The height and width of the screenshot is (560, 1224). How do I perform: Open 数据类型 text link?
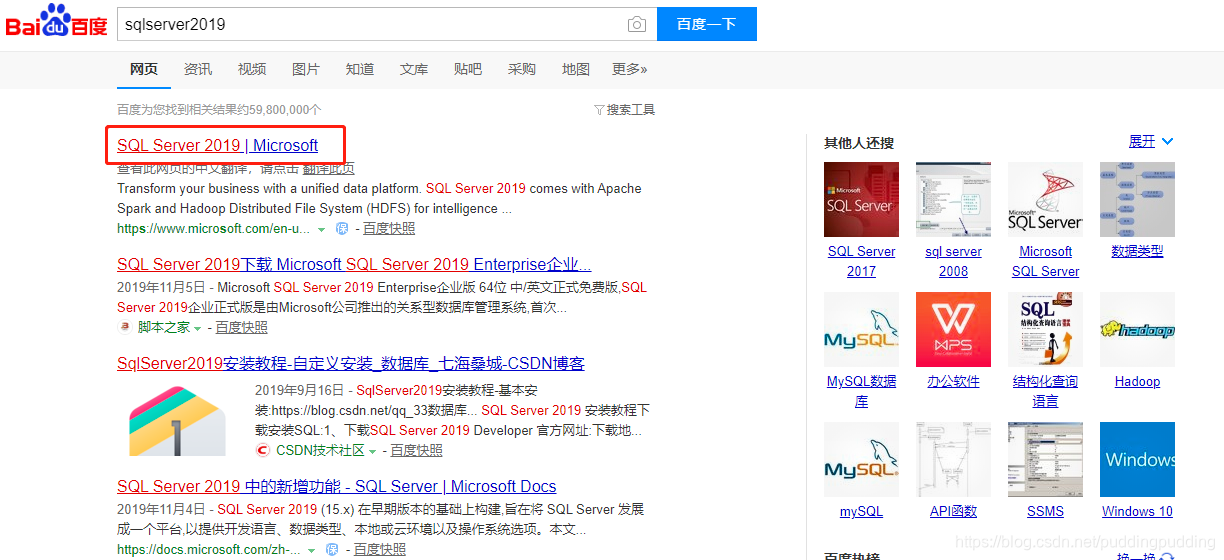[x=1137, y=251]
